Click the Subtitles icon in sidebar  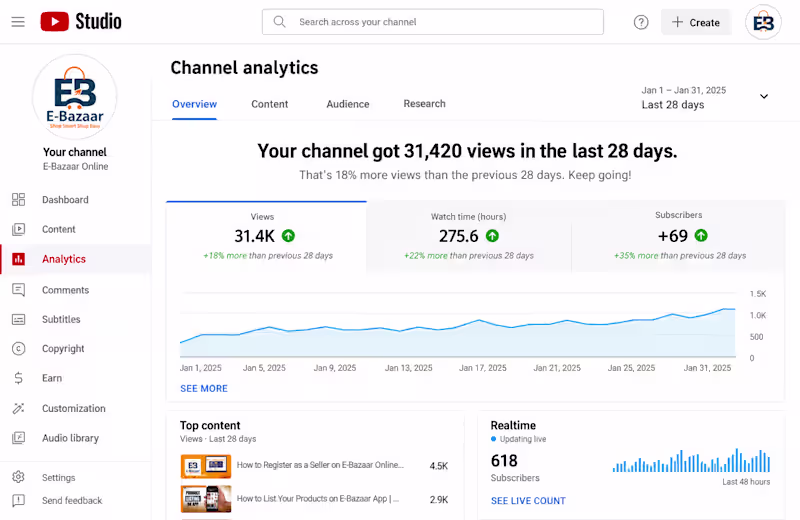[x=18, y=319]
